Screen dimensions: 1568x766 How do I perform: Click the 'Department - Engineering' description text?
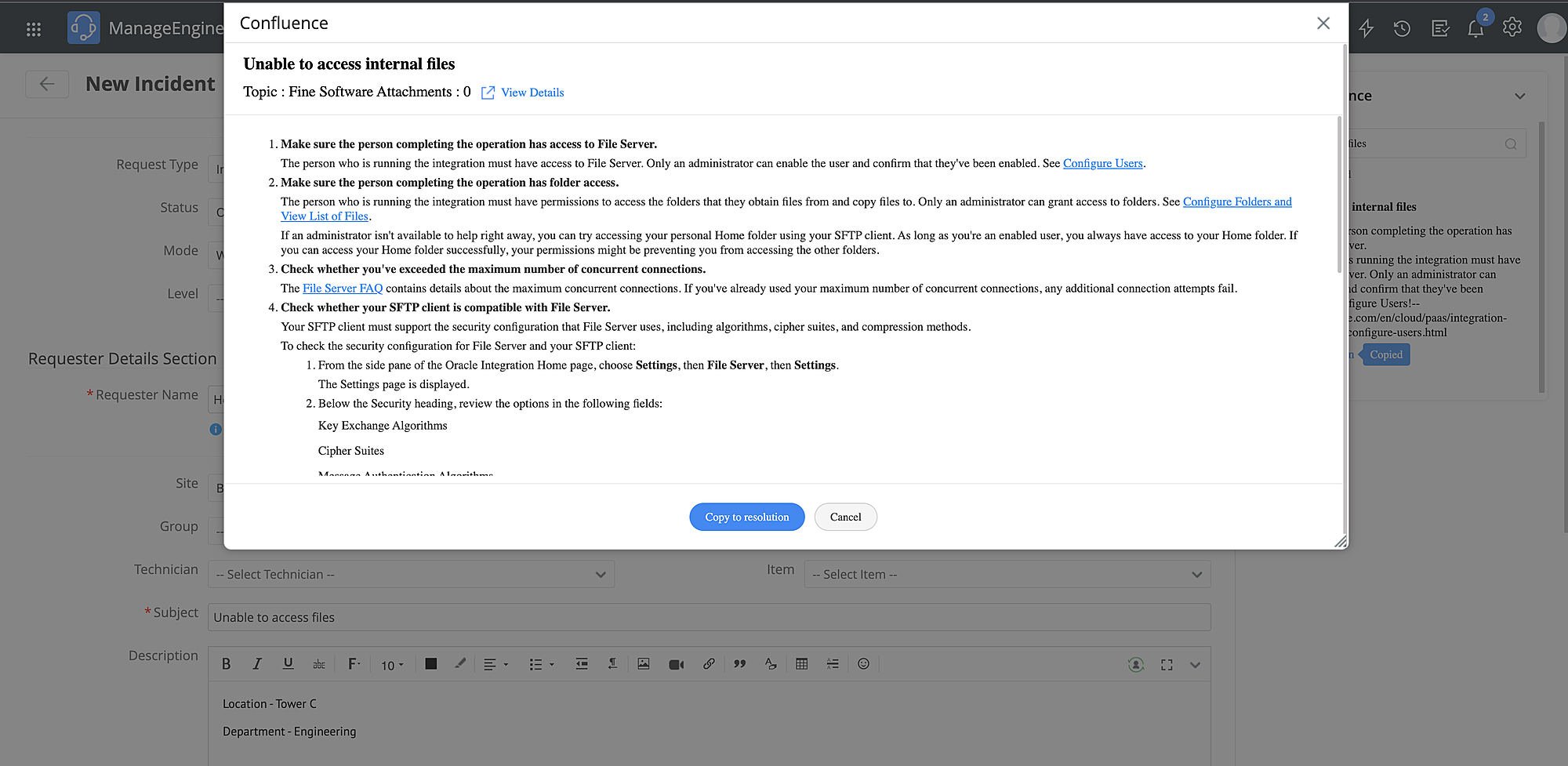coord(289,732)
